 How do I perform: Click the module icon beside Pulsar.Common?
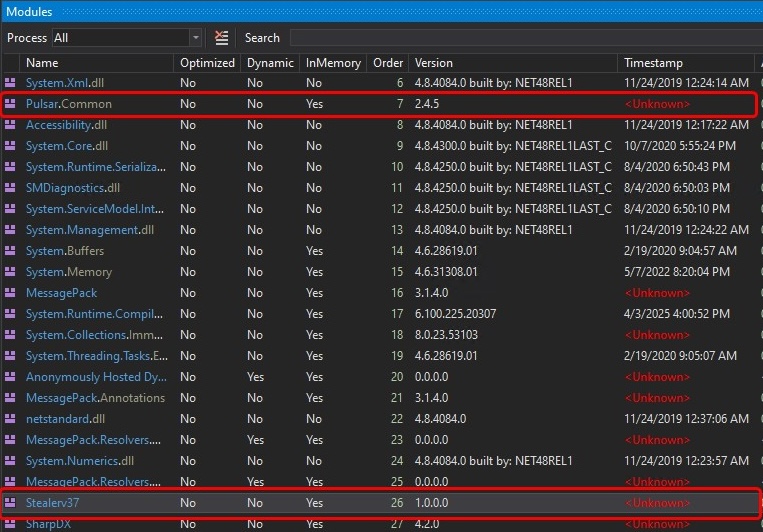tap(10, 104)
